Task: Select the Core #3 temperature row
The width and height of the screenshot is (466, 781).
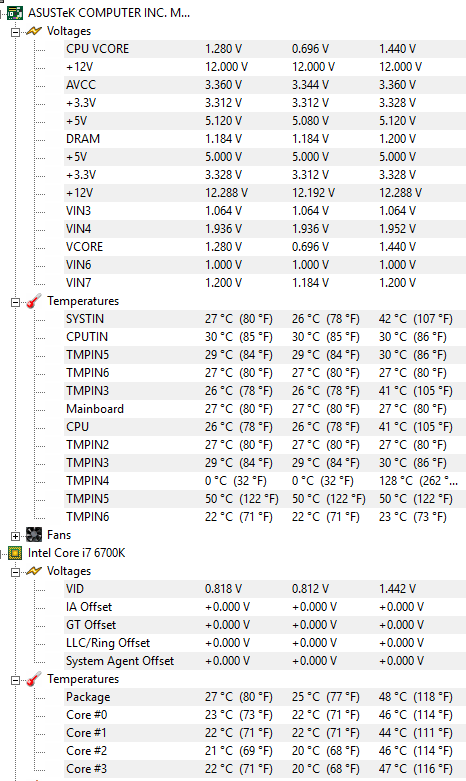Action: tap(263, 769)
